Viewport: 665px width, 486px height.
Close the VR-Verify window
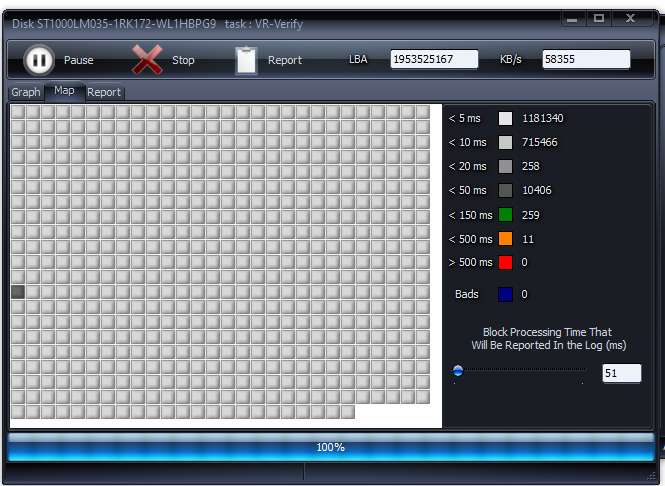click(x=631, y=18)
